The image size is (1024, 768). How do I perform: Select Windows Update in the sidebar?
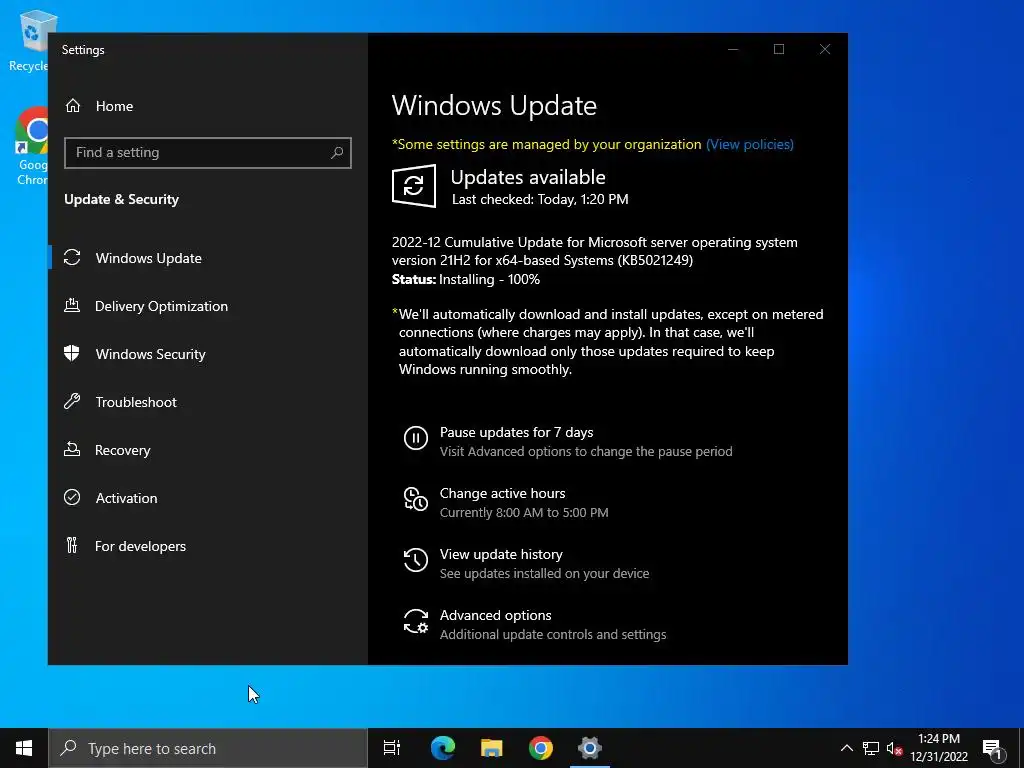[208, 258]
